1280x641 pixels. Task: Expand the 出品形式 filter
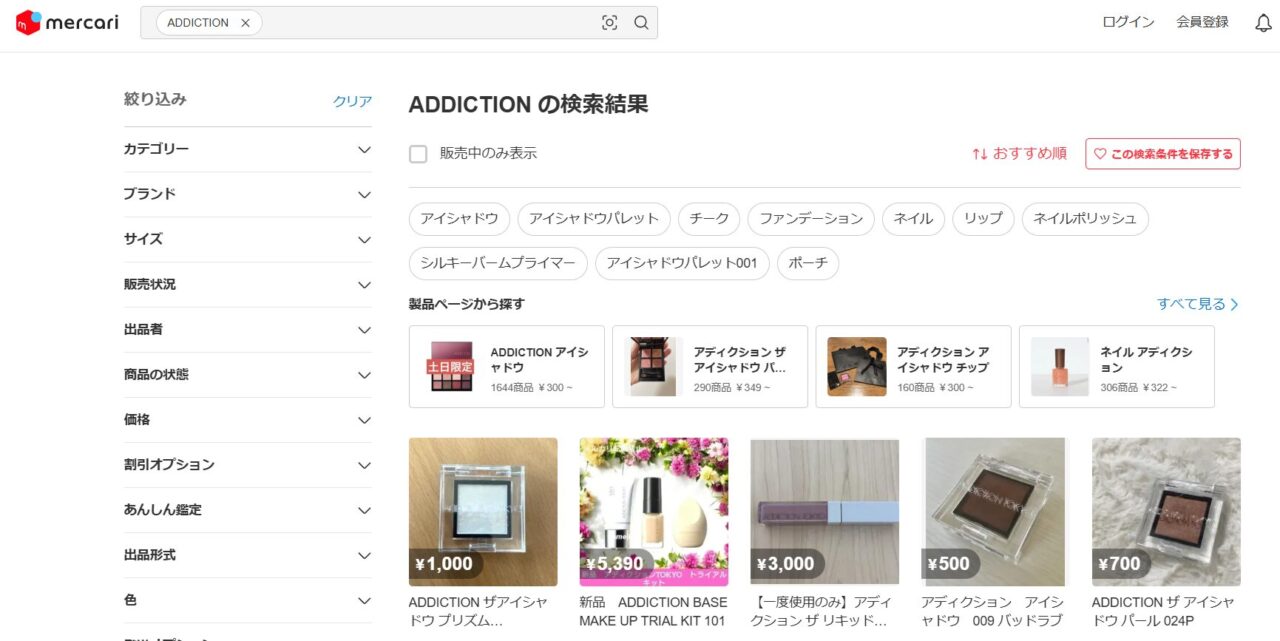248,554
